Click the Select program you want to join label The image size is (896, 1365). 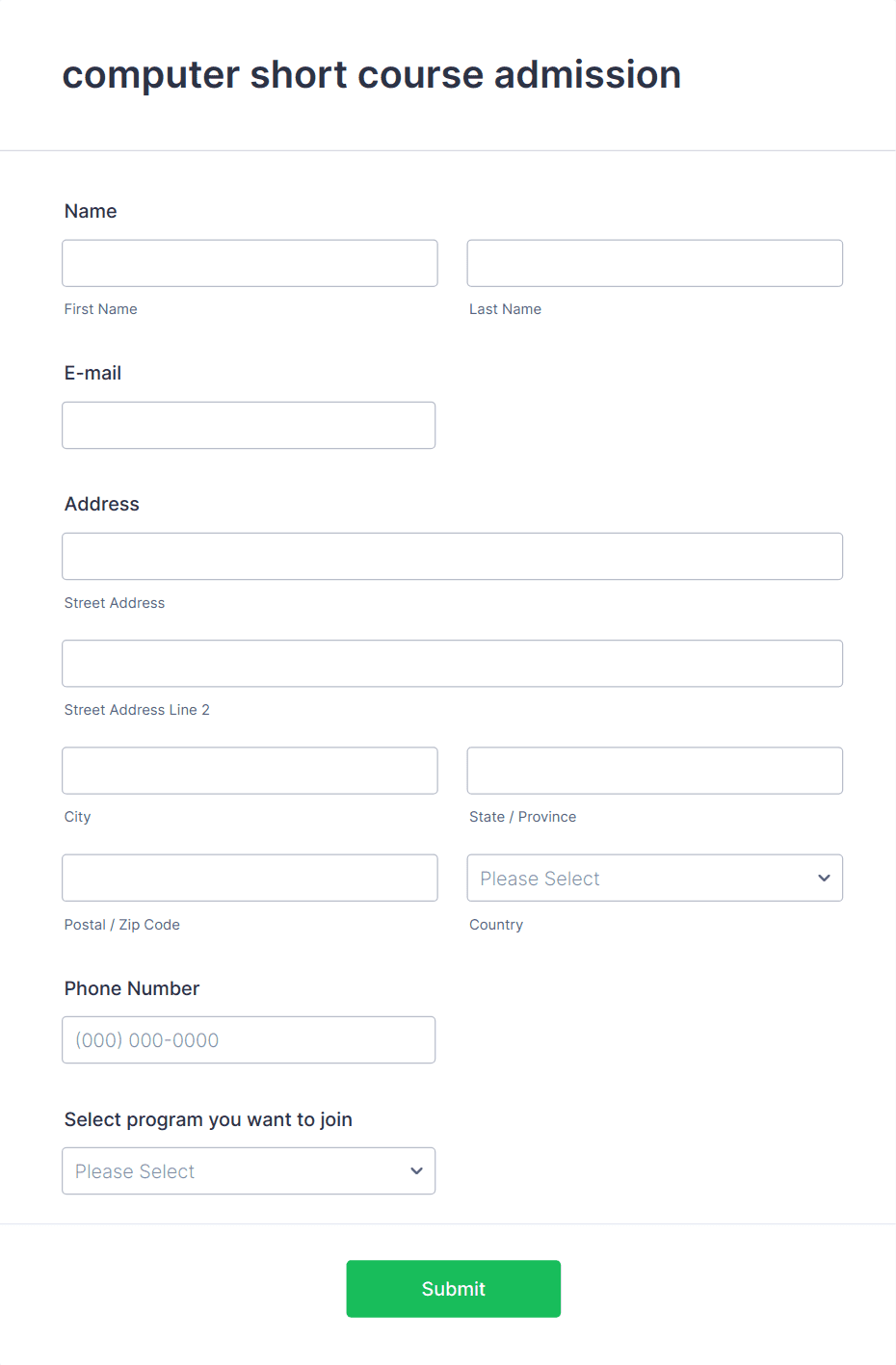(208, 1119)
